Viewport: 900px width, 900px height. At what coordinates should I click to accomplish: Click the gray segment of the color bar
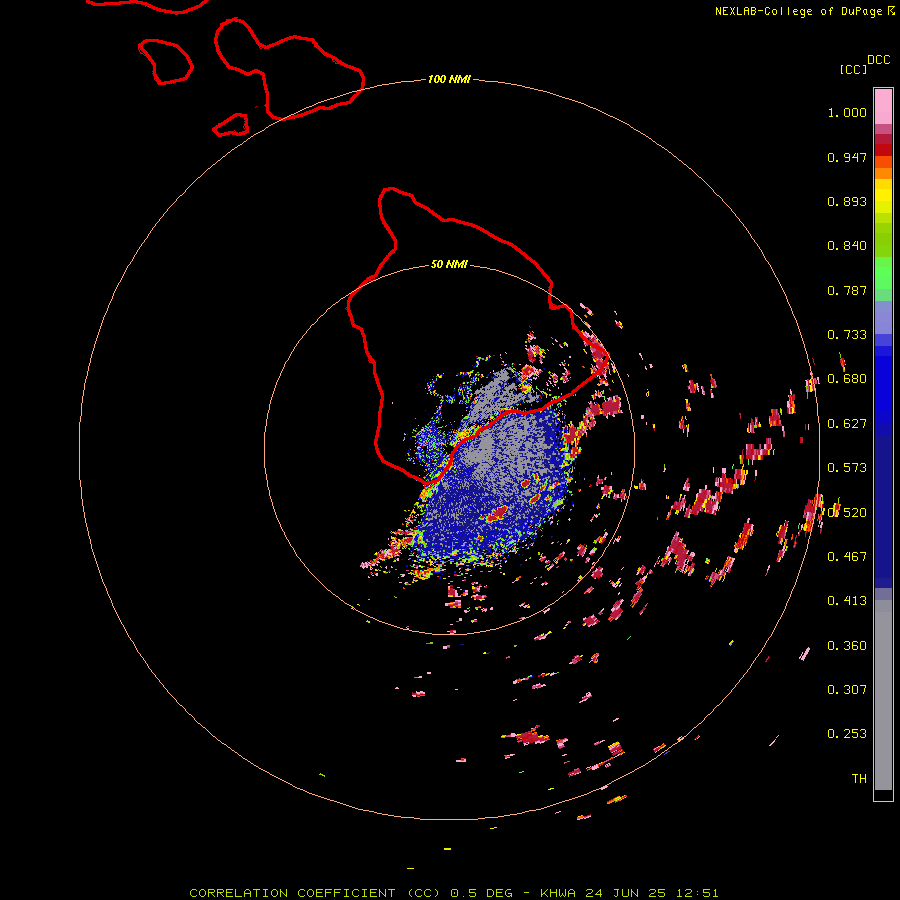[883, 695]
